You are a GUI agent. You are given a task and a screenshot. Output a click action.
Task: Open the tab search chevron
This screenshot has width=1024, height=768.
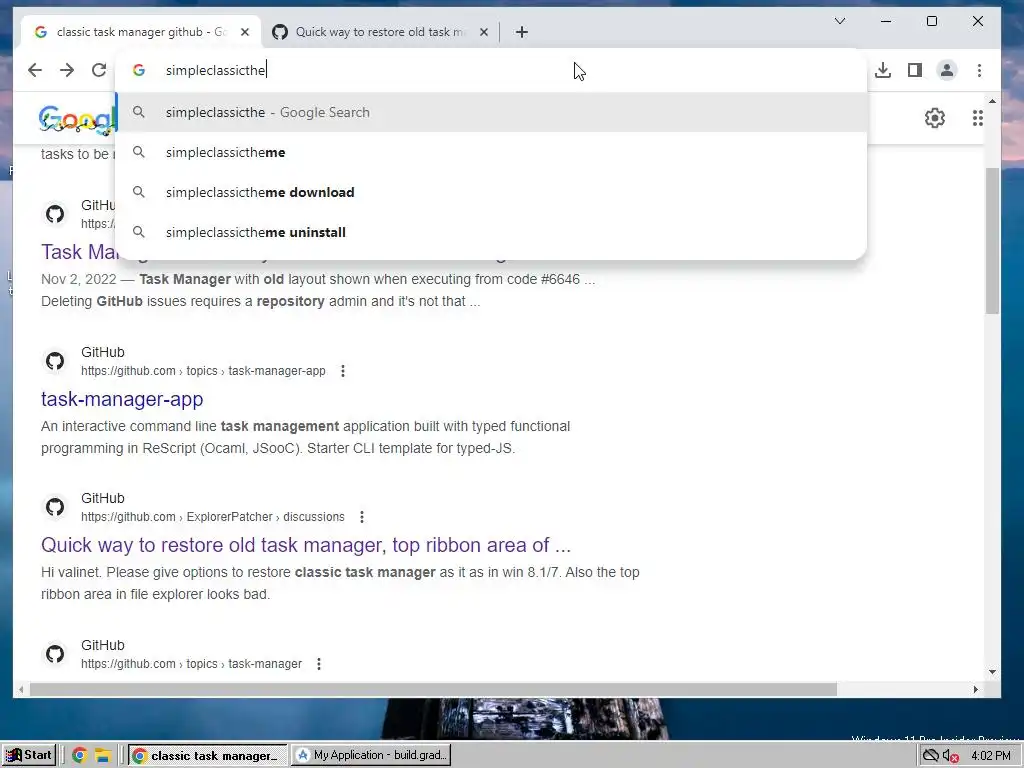(x=840, y=22)
